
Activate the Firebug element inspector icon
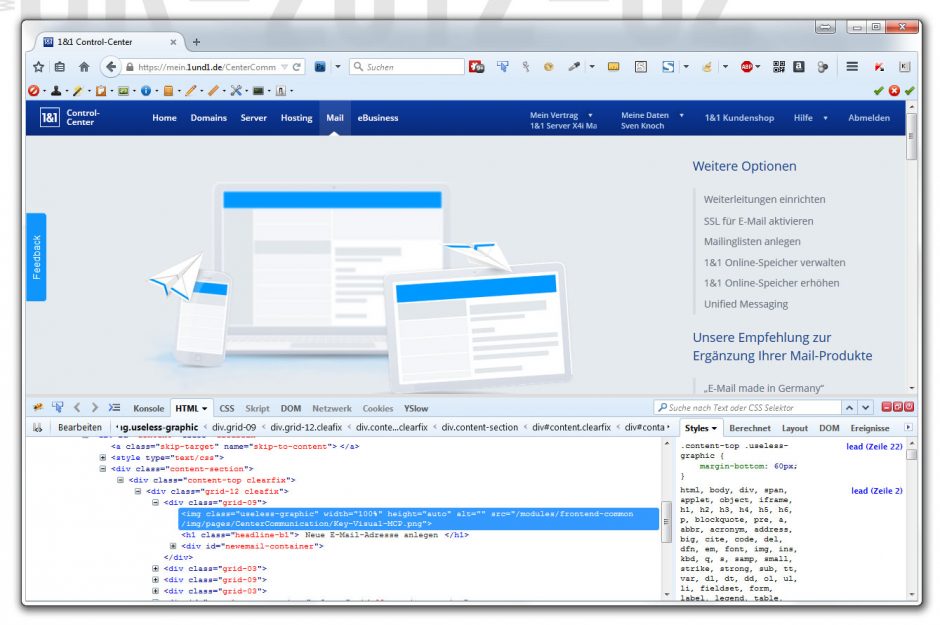click(x=58, y=407)
